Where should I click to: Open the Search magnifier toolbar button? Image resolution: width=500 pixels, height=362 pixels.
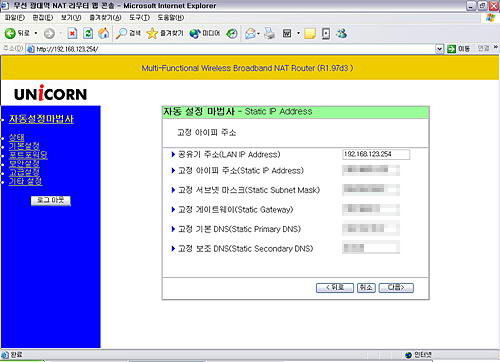pyautogui.click(x=128, y=33)
